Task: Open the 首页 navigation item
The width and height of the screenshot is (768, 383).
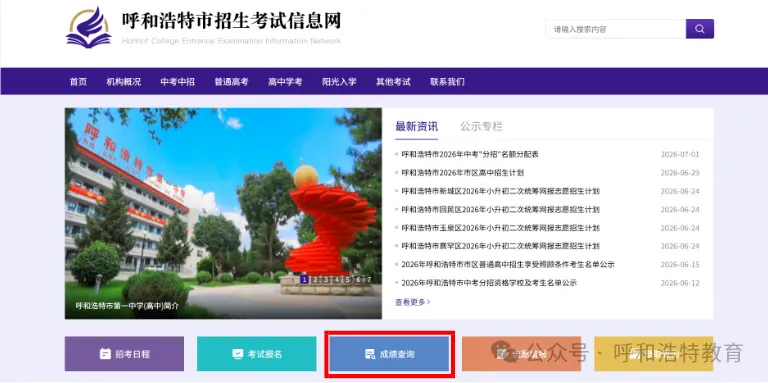Action: tap(78, 82)
